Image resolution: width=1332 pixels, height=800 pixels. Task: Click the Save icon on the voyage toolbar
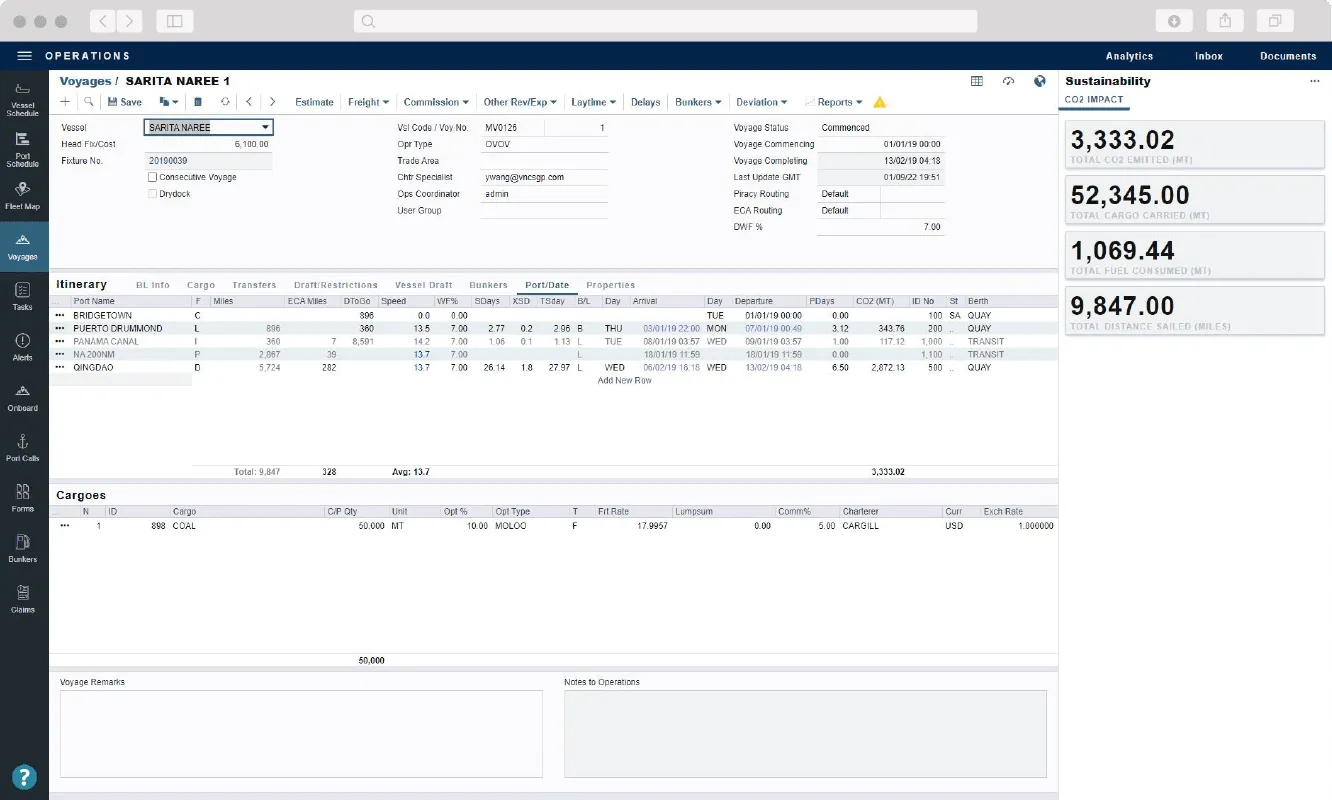point(122,101)
